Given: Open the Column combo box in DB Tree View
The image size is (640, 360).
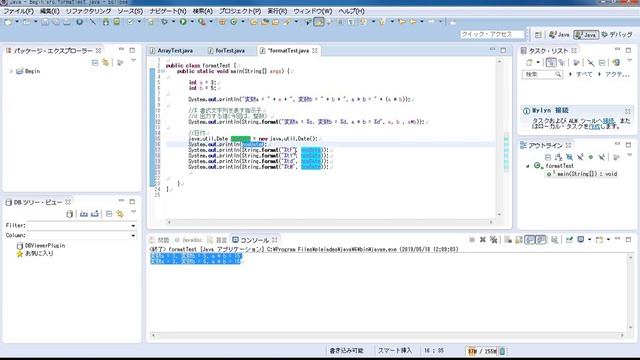Looking at the screenshot, I should point(82,235).
